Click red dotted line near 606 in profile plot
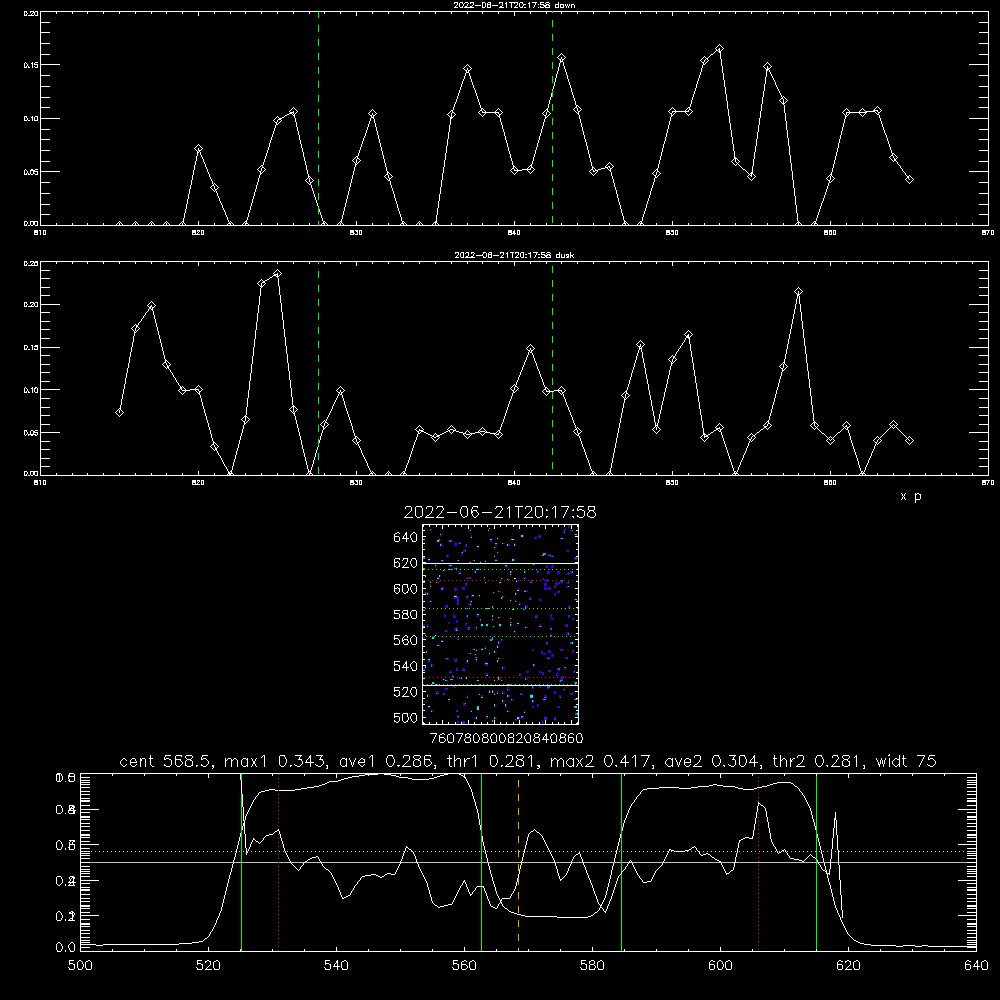 point(758,864)
